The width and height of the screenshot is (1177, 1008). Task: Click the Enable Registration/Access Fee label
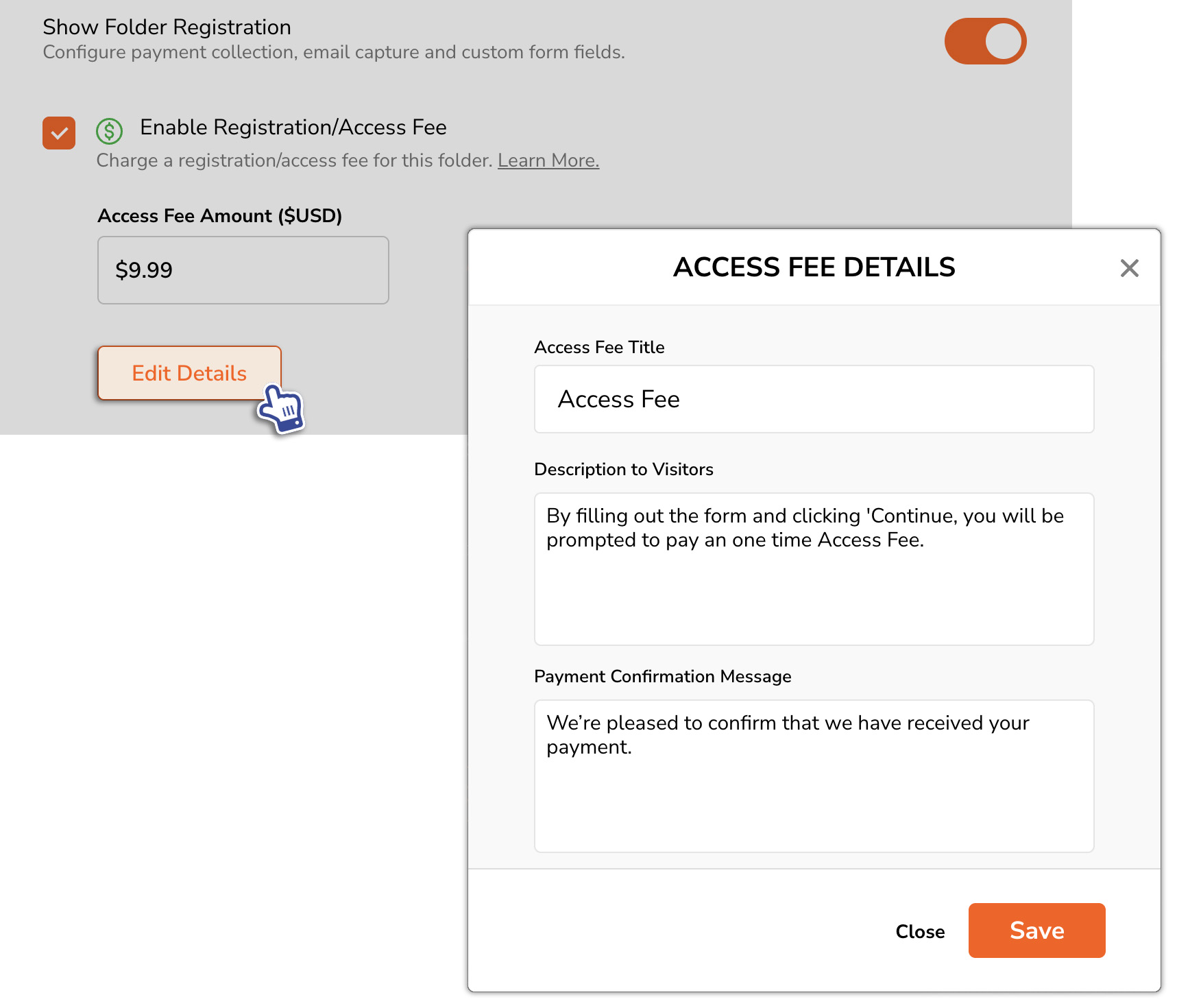[x=293, y=128]
